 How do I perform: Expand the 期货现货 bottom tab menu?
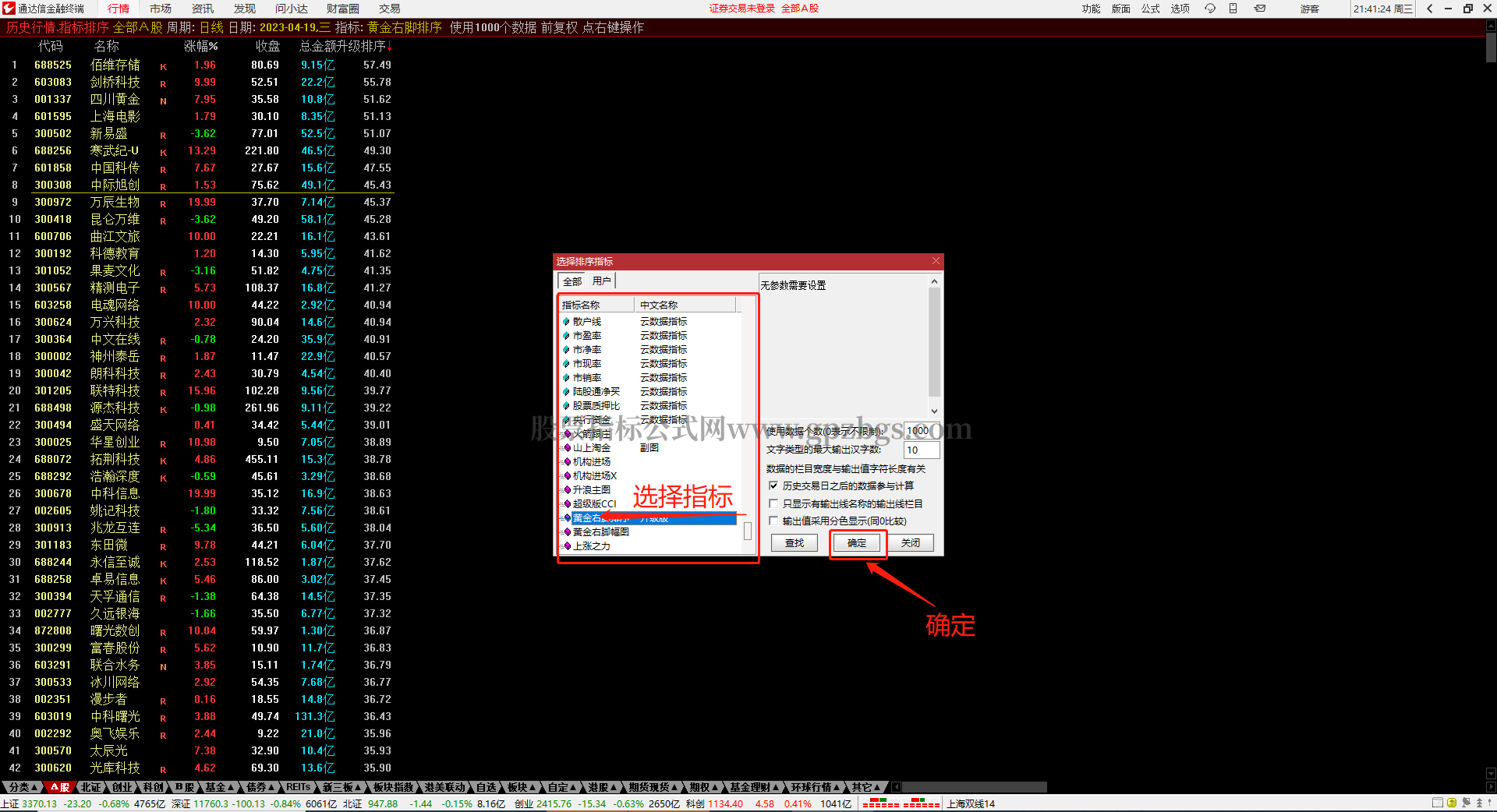pos(654,787)
